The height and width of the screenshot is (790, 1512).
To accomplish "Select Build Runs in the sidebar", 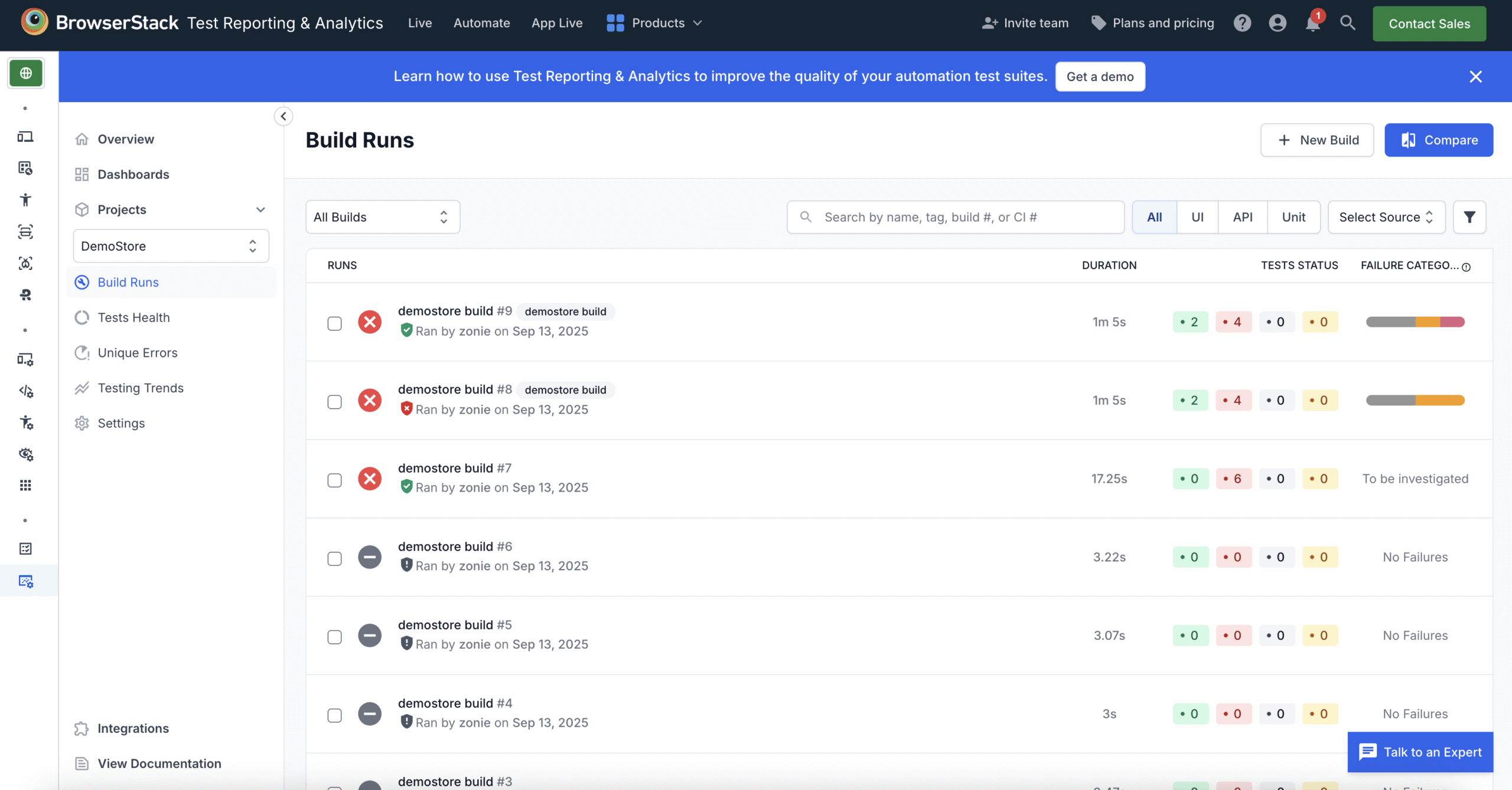I will (x=128, y=282).
